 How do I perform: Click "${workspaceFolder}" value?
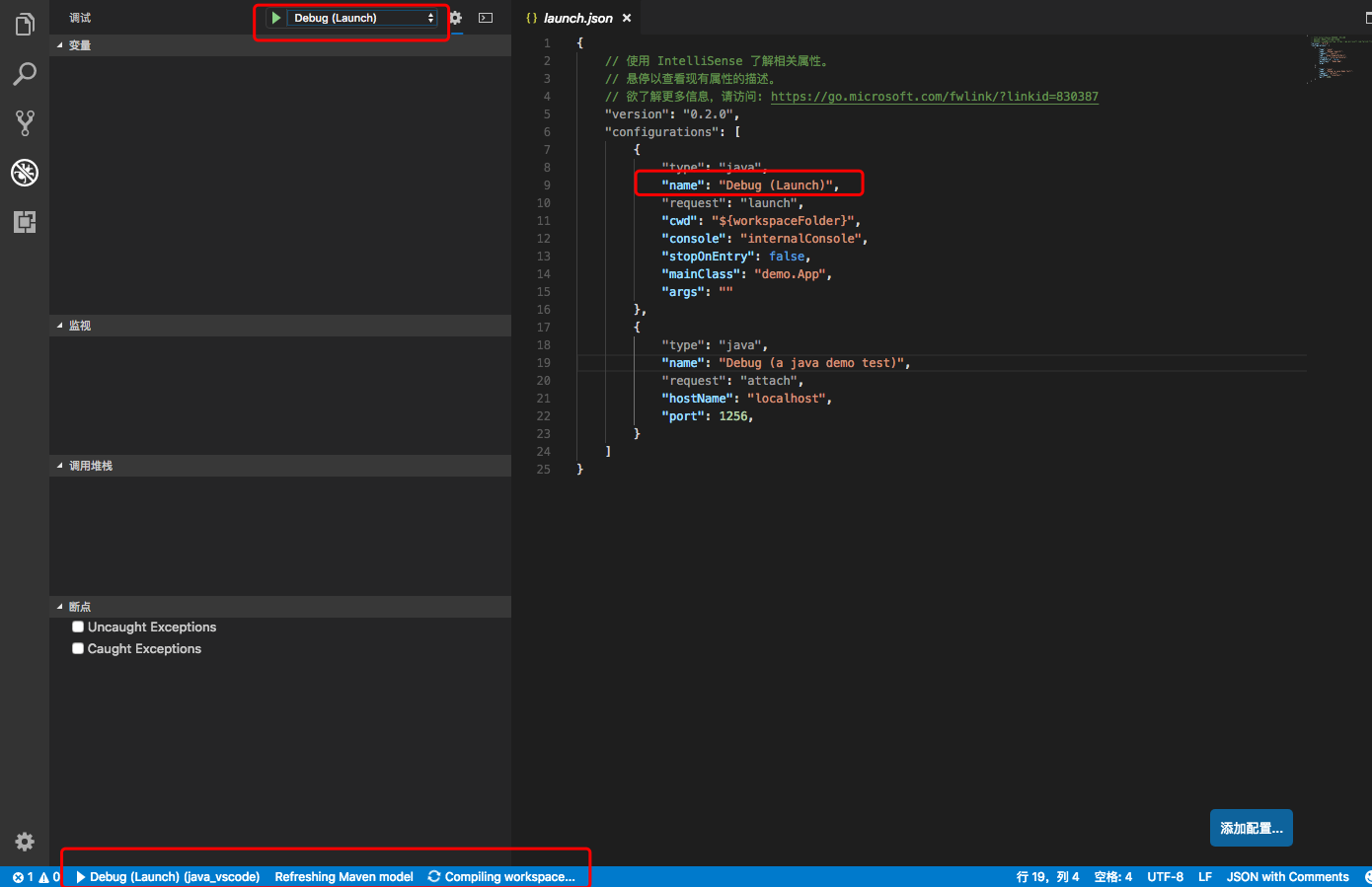click(x=783, y=221)
